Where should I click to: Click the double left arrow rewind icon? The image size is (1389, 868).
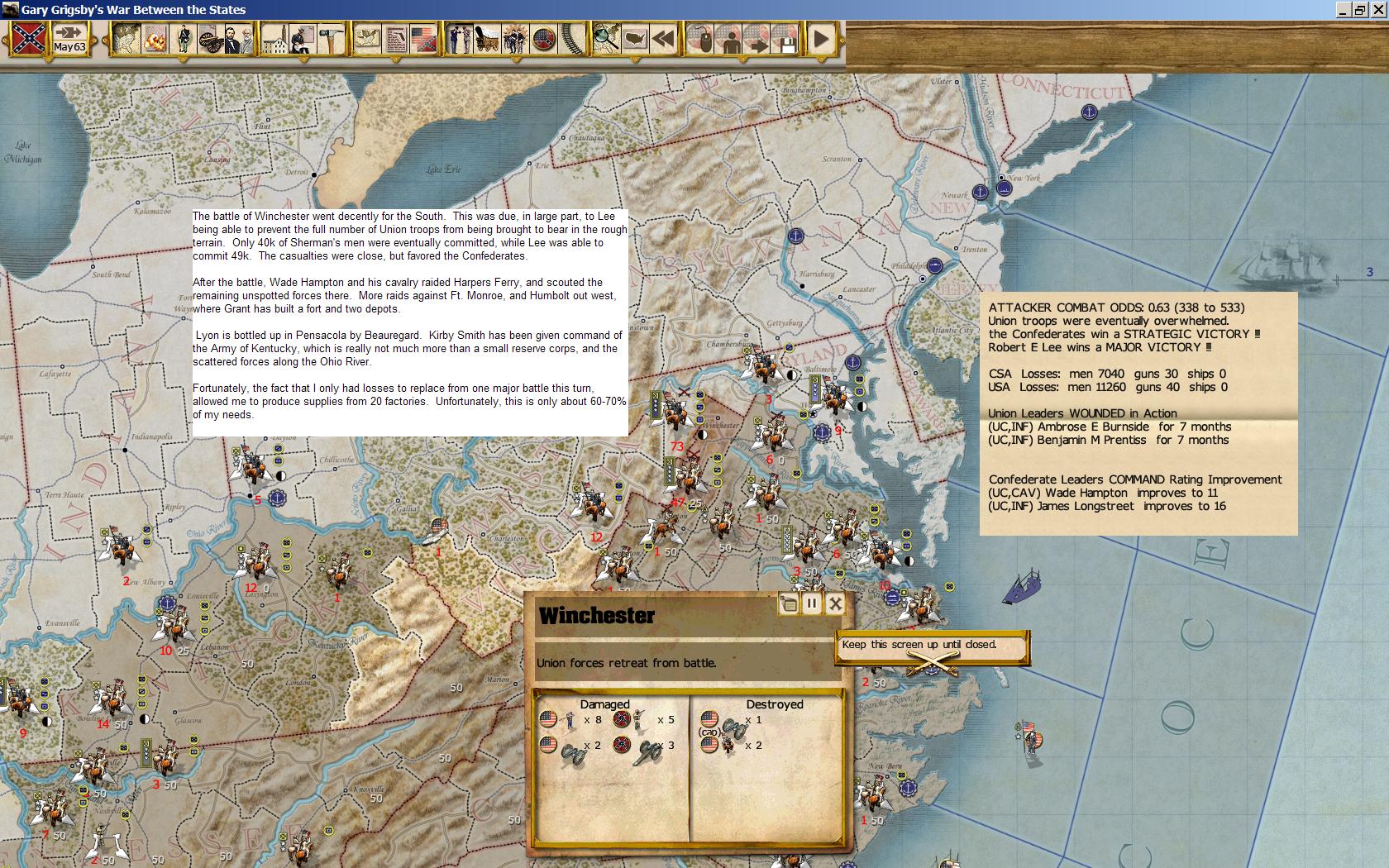click(662, 38)
